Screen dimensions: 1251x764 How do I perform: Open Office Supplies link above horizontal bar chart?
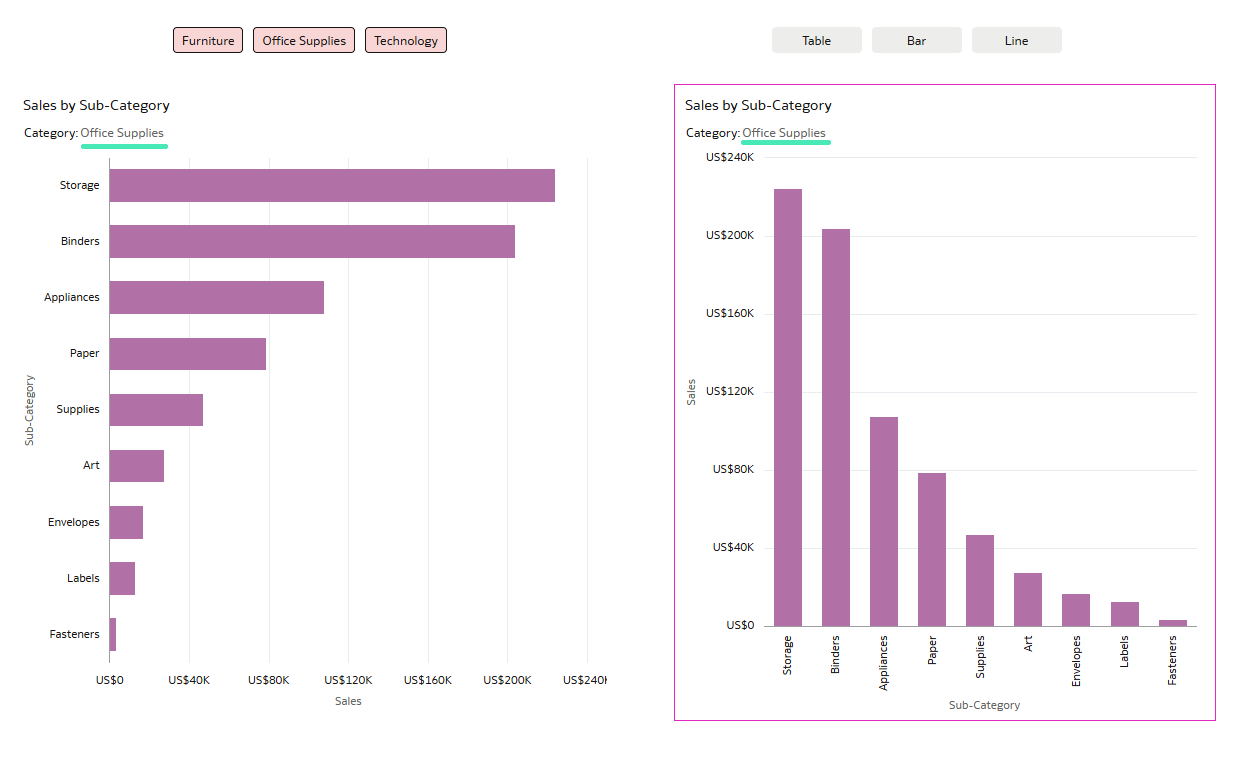pos(122,133)
